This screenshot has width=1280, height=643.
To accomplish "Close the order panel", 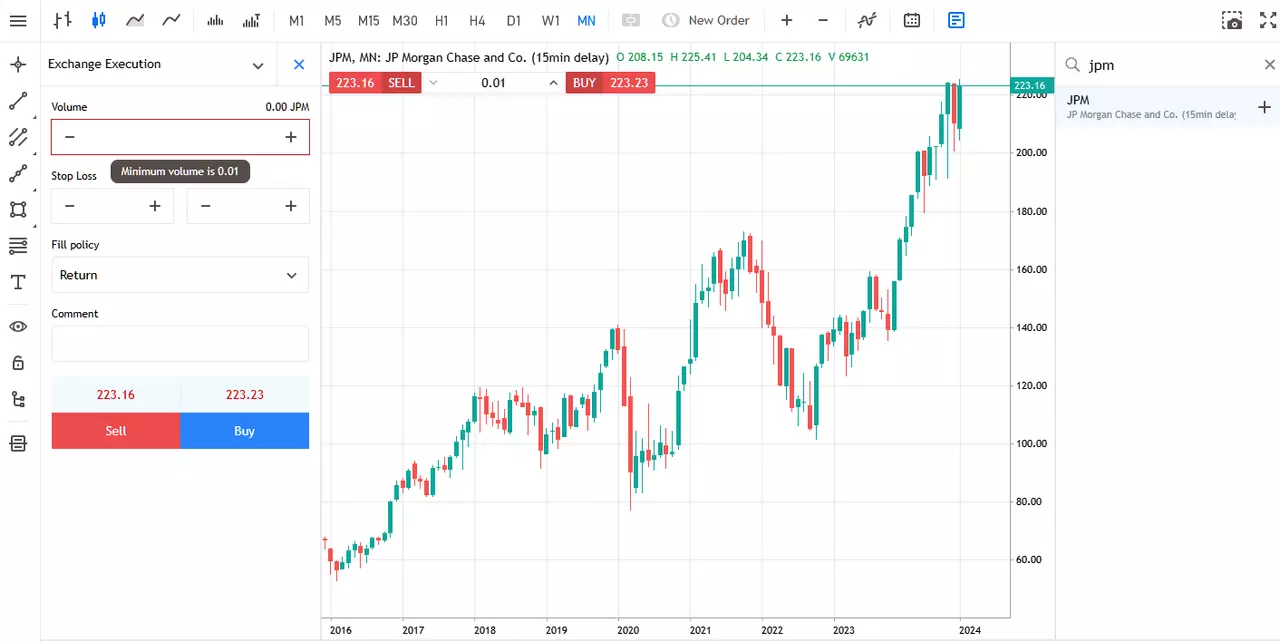I will point(298,64).
